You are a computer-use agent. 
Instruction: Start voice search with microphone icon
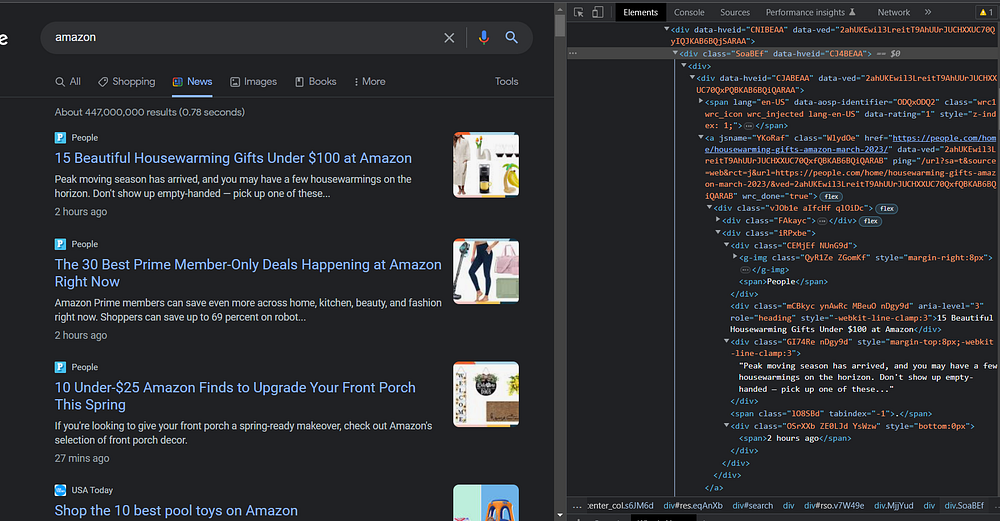pyautogui.click(x=484, y=38)
